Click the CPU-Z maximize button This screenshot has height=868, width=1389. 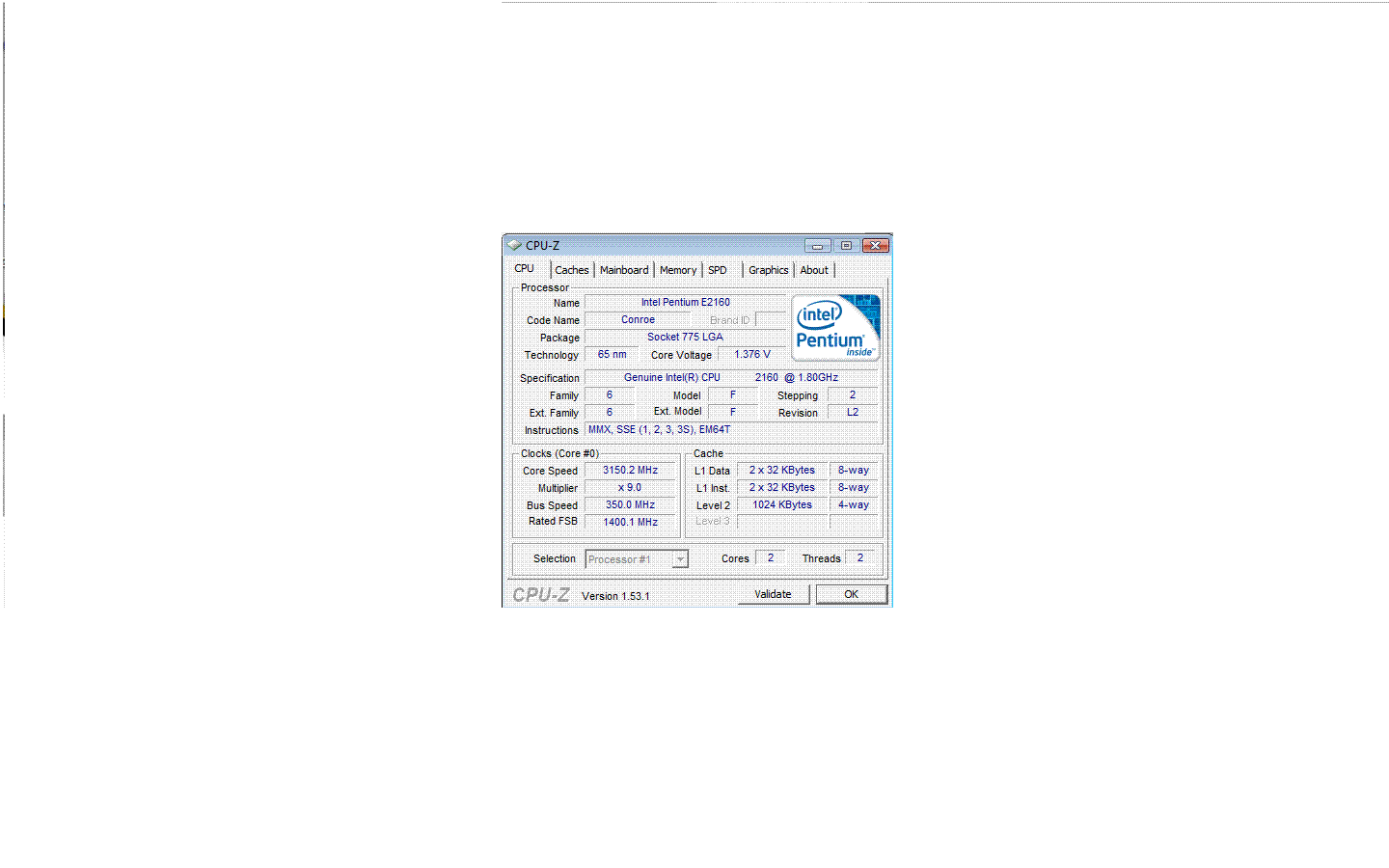[x=846, y=246]
